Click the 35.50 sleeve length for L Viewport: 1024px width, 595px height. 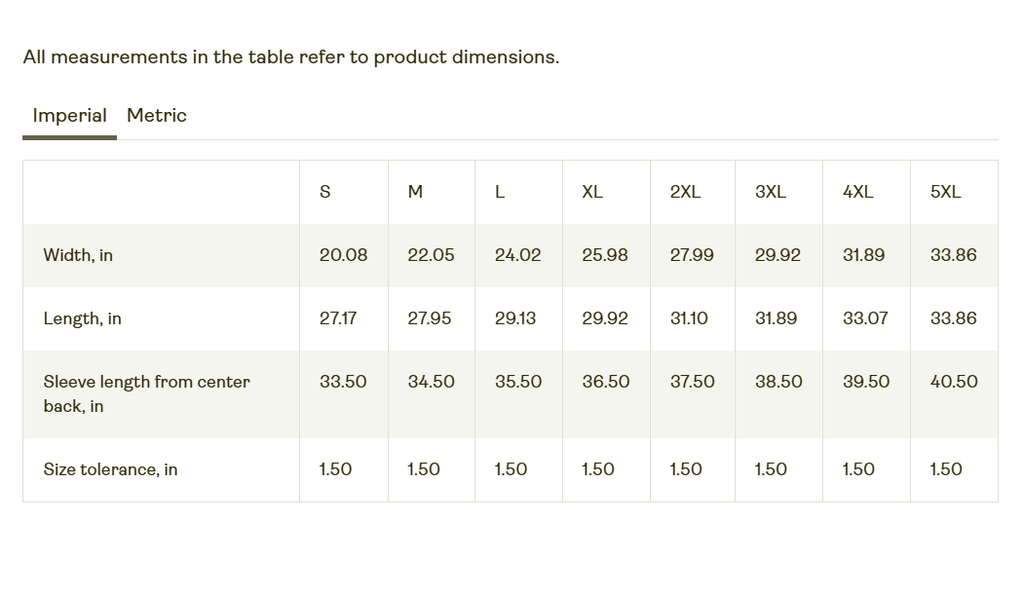(518, 381)
